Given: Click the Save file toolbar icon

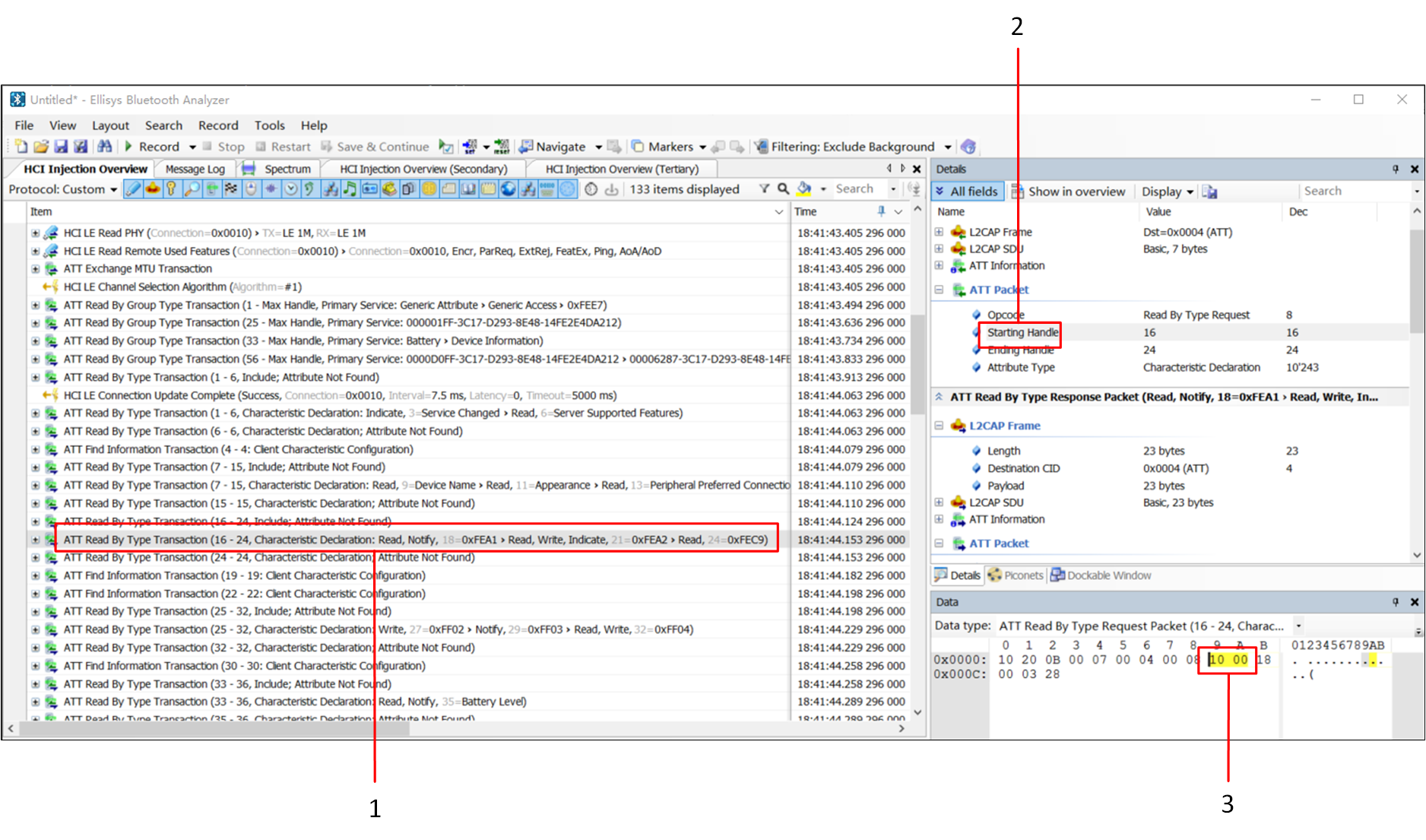Looking at the screenshot, I should point(61,147).
